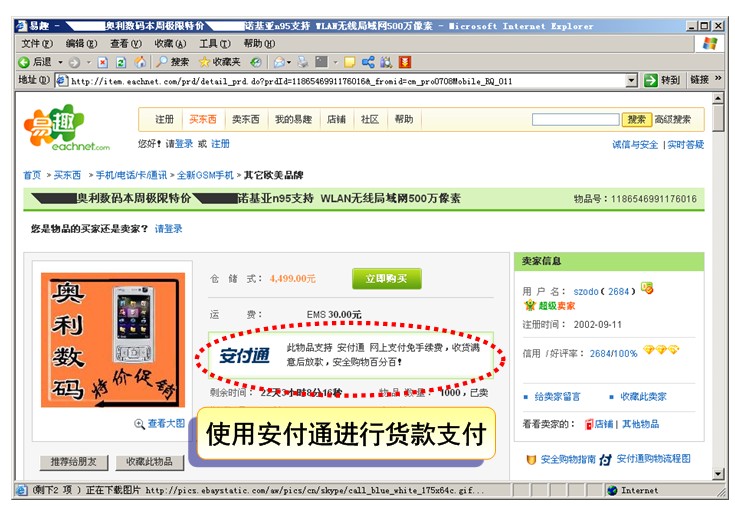Click the page scrollbar down arrow
The image size is (735, 507).
pos(718,474)
